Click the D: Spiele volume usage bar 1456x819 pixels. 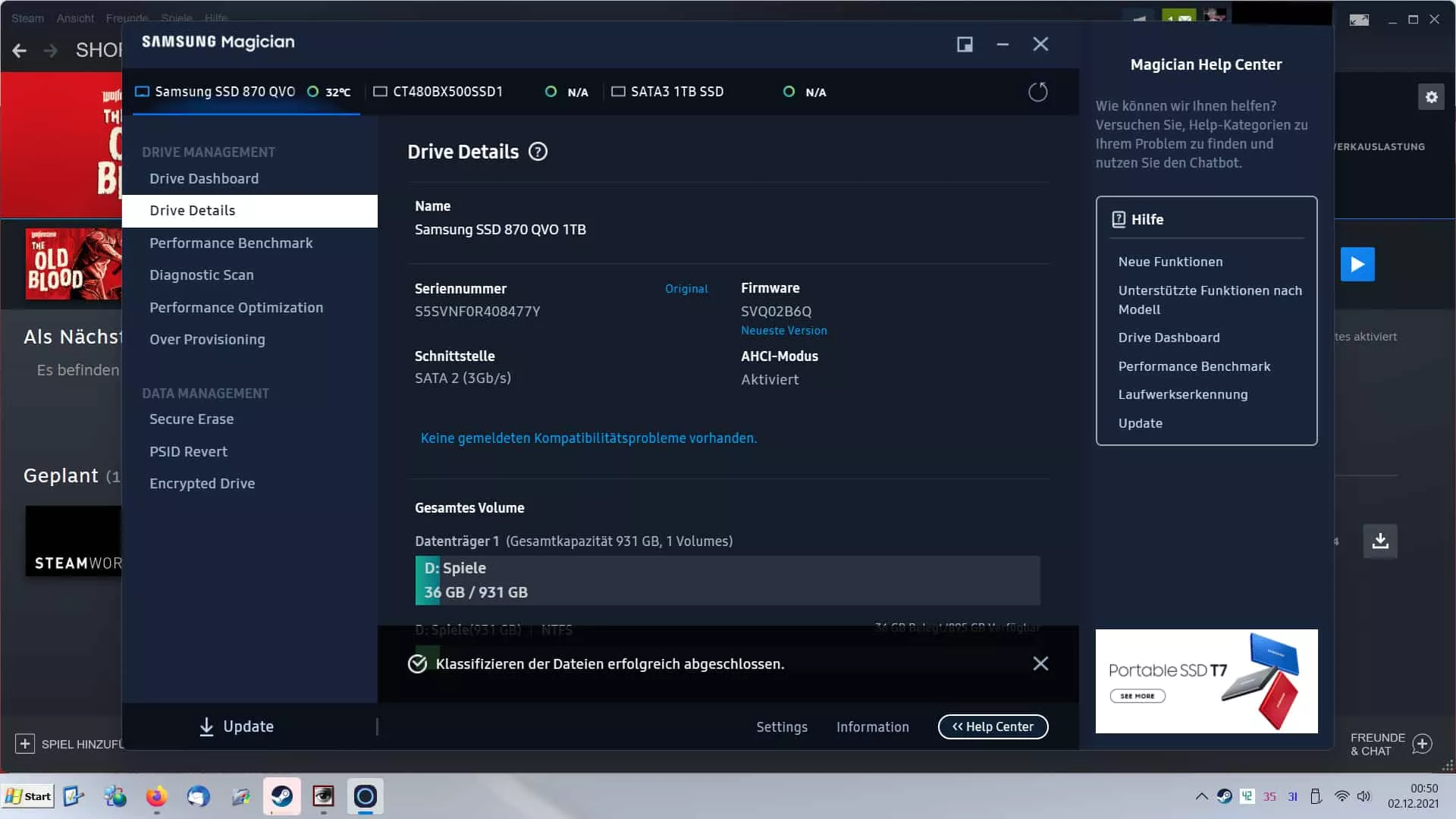click(x=727, y=580)
